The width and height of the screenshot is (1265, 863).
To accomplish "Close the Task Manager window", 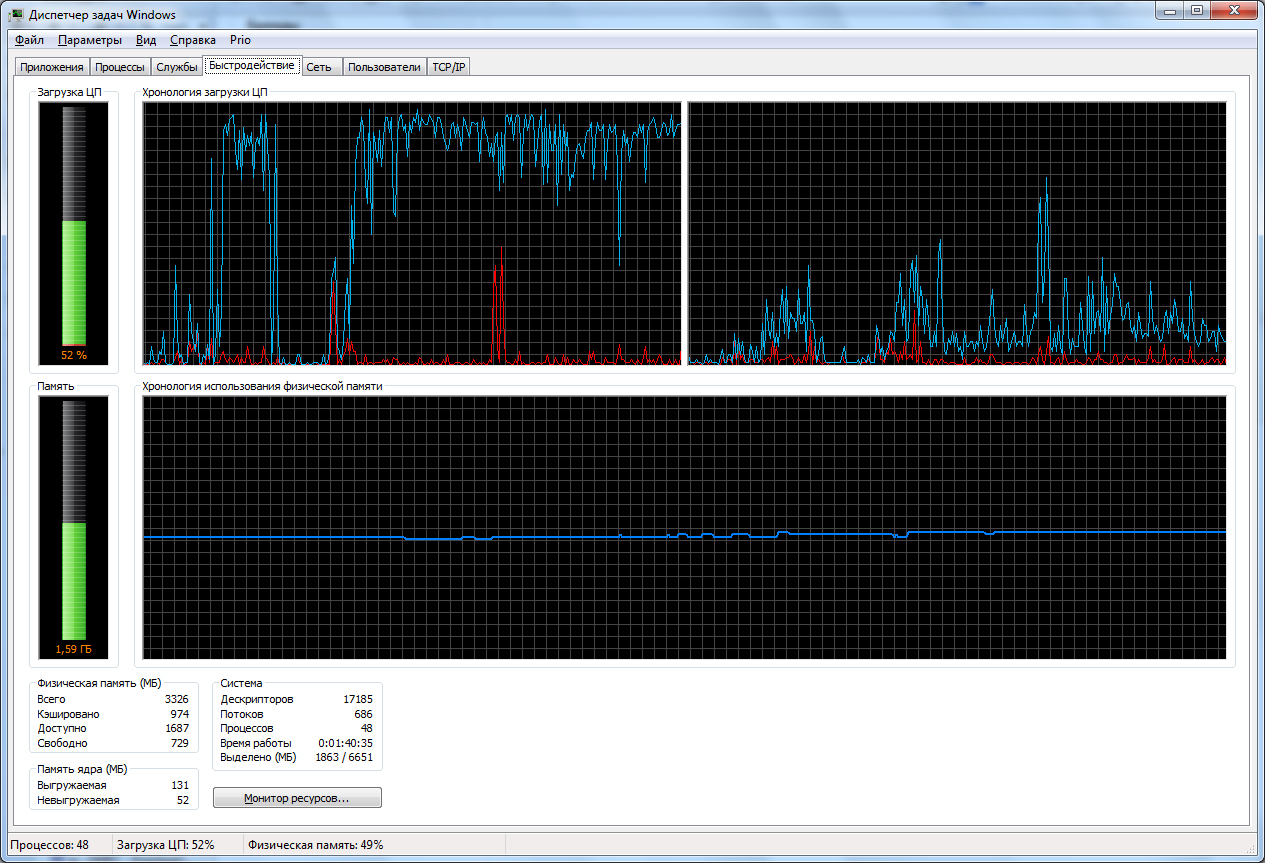I will [1233, 11].
